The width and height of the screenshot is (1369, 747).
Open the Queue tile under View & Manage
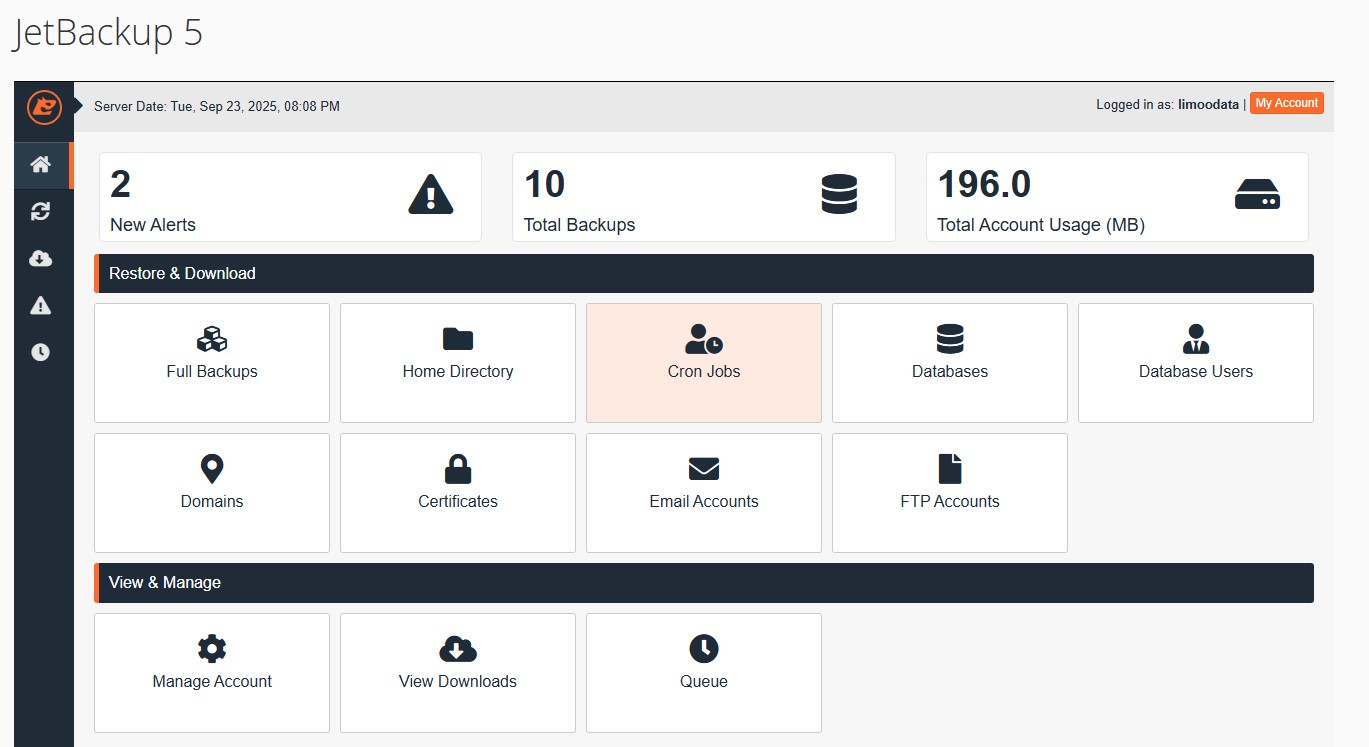coord(704,672)
